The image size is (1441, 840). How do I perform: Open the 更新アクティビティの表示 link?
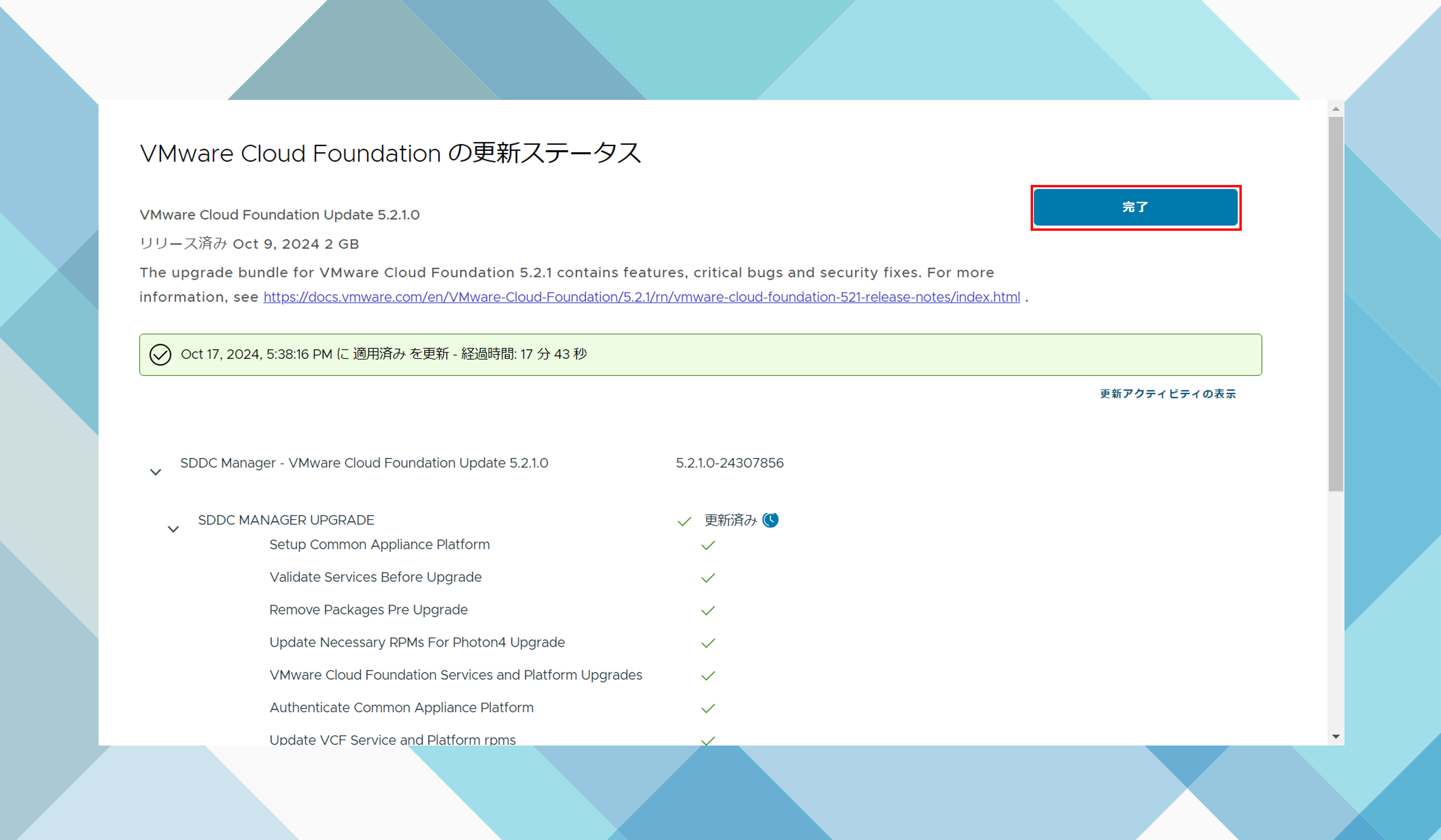pyautogui.click(x=1168, y=394)
